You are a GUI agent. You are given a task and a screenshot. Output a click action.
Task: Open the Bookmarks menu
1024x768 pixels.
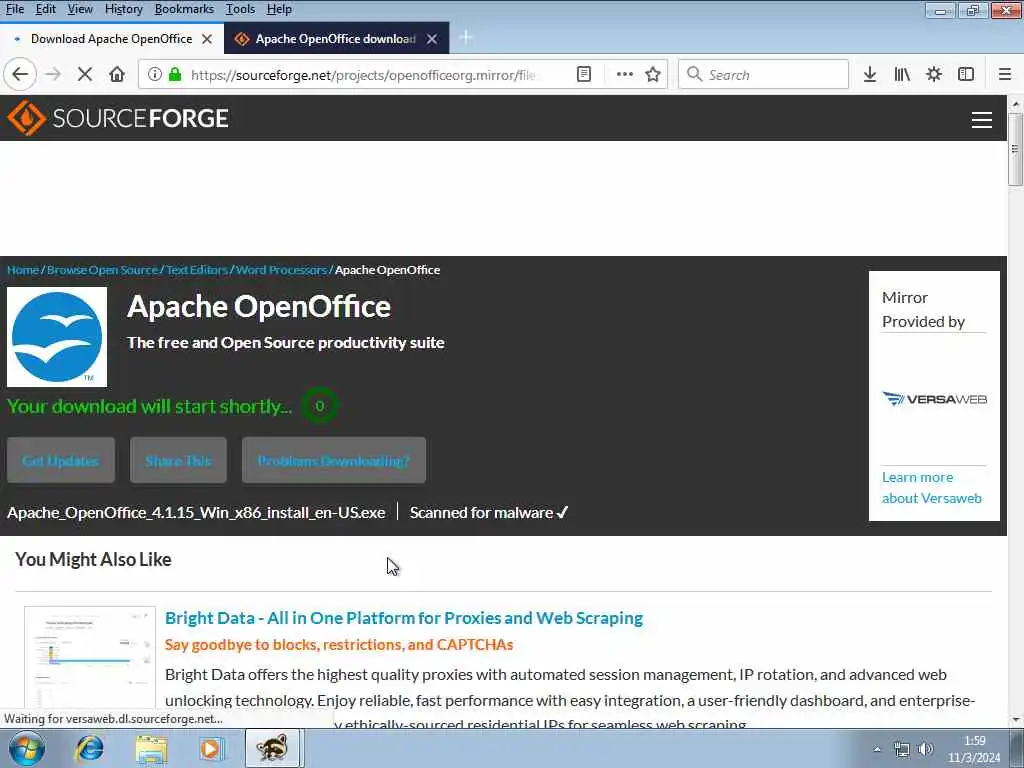(184, 9)
